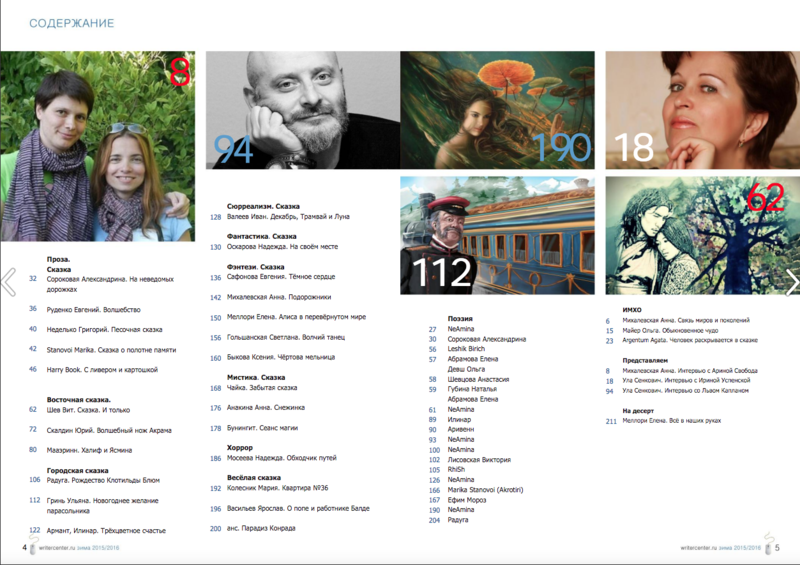The height and width of the screenshot is (565, 800).
Task: Go to the next page with right arrow
Action: tap(792, 282)
